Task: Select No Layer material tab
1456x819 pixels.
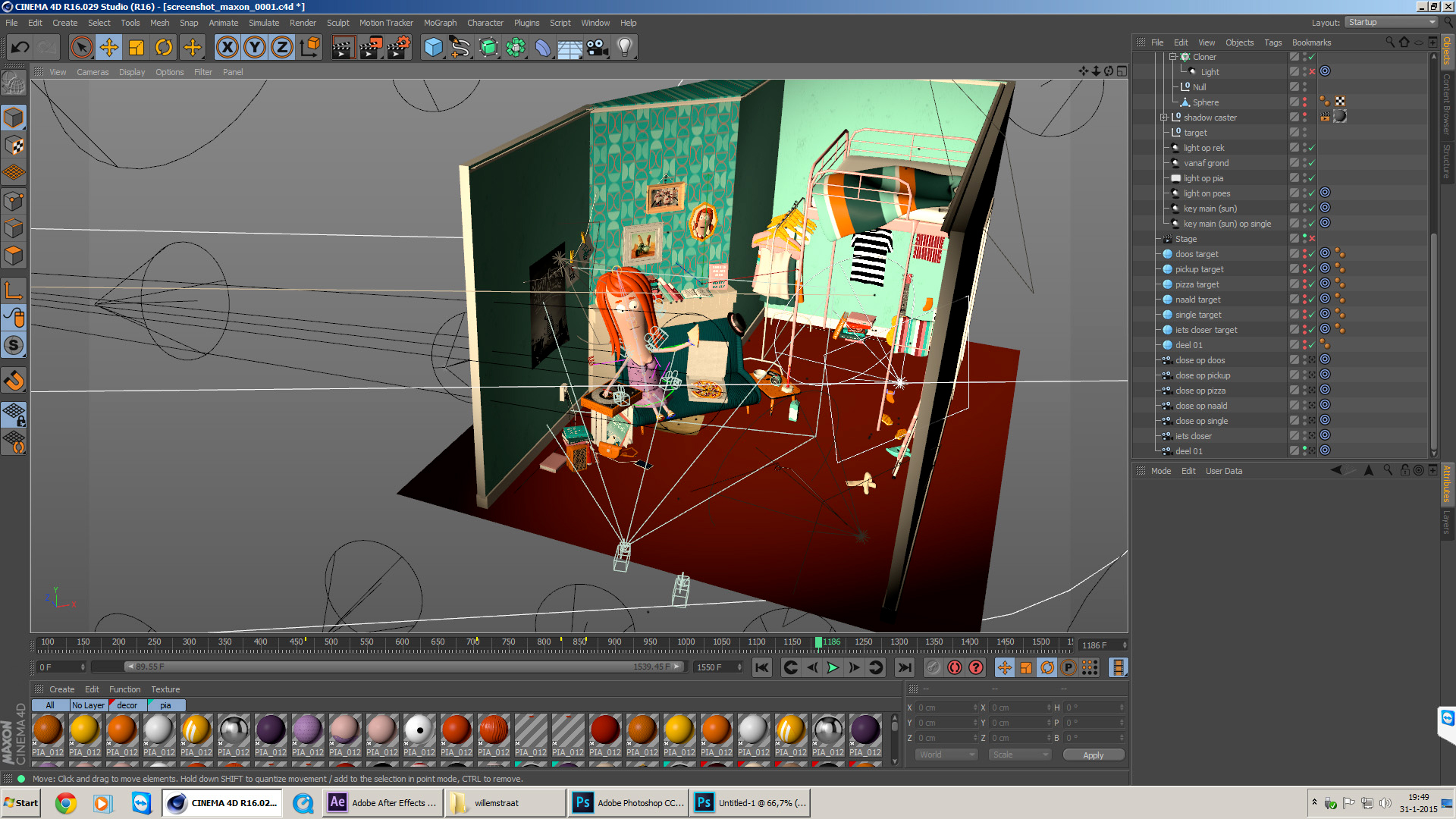Action: (89, 705)
